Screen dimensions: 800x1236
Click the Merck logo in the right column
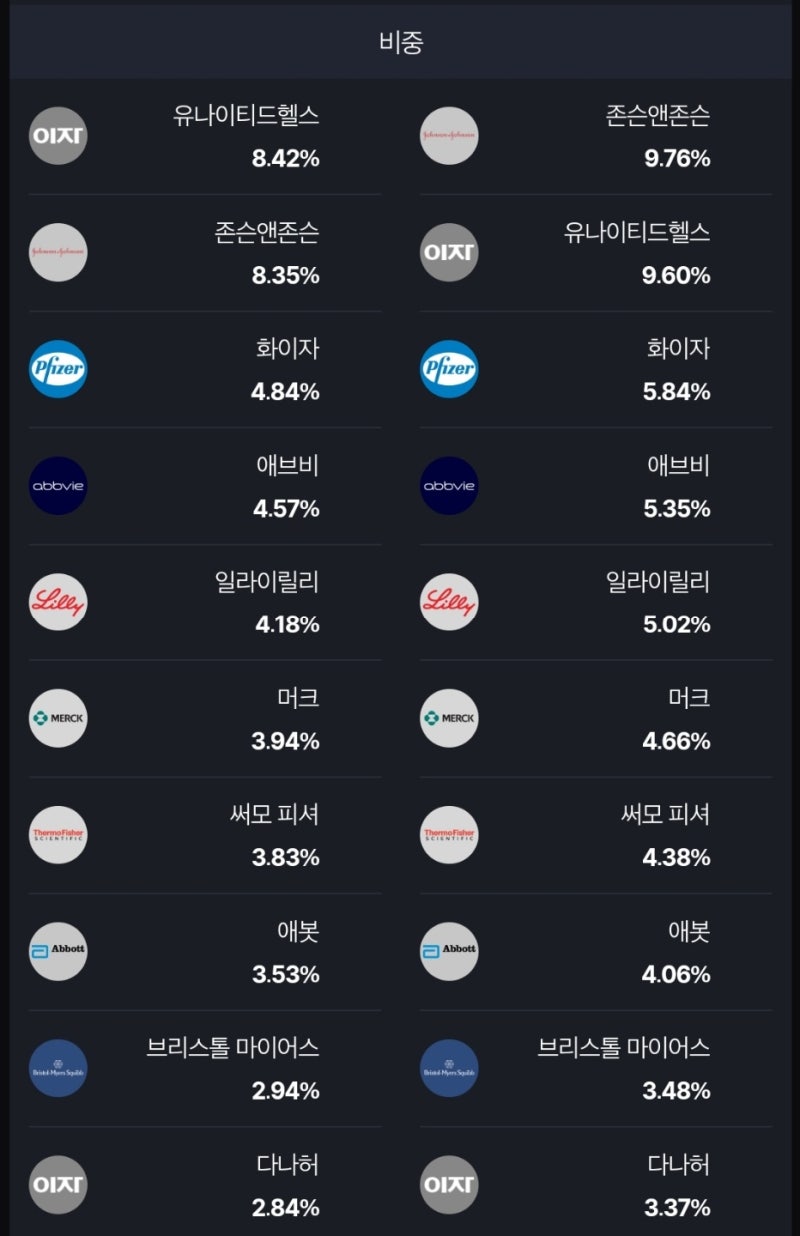tap(448, 718)
